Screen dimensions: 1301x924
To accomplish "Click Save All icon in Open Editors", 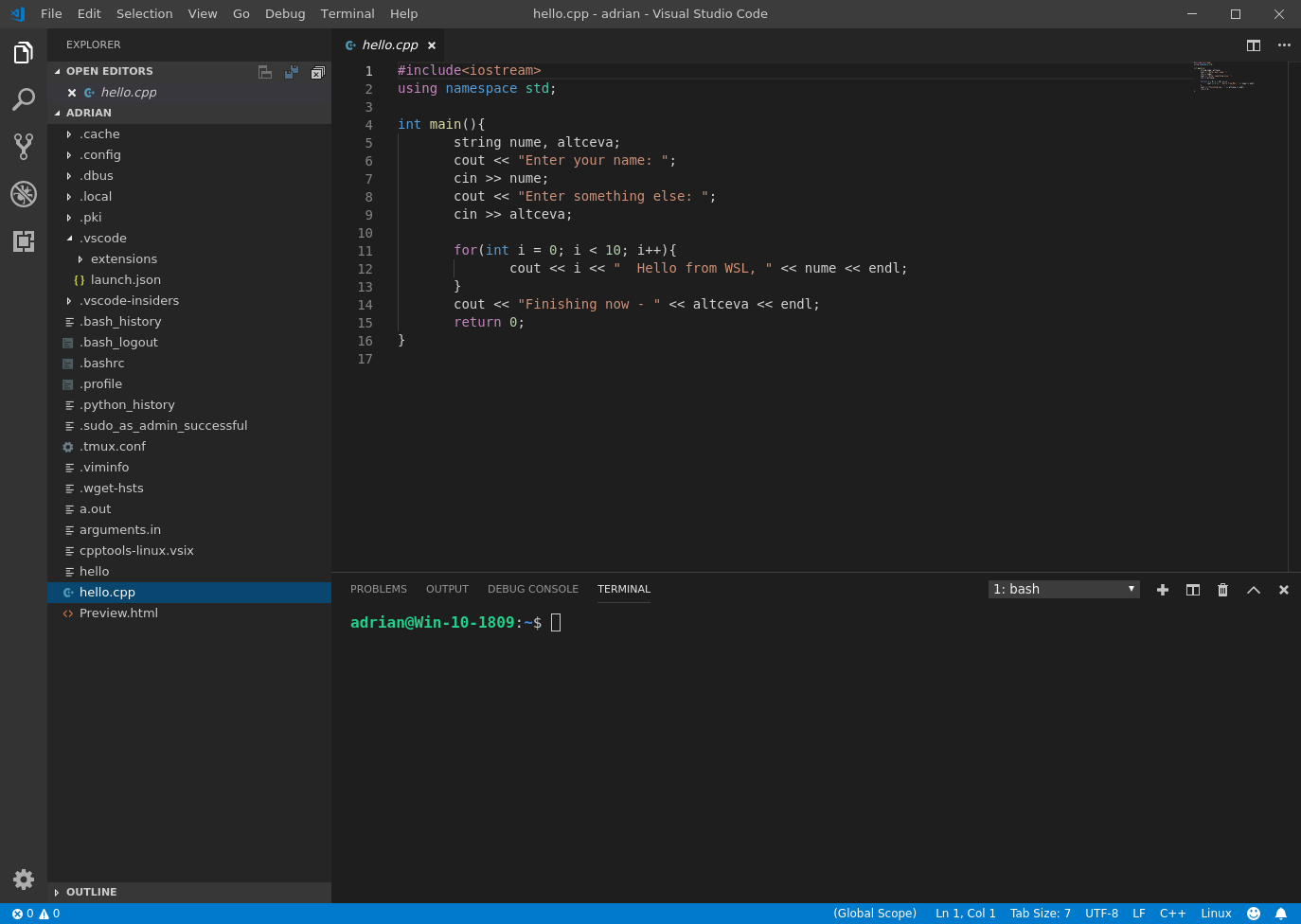I will (x=292, y=72).
